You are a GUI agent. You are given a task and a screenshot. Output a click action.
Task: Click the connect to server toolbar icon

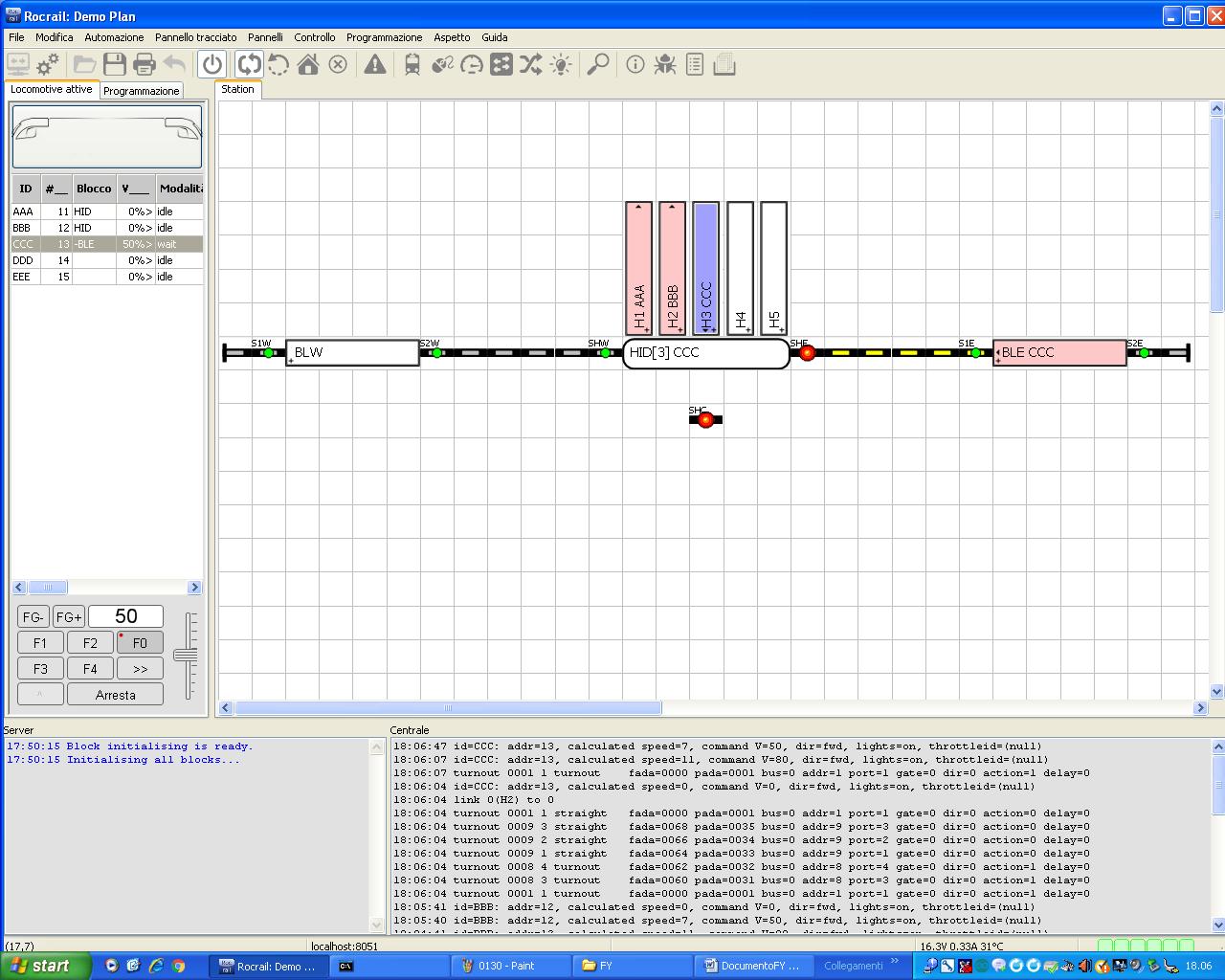(18, 64)
